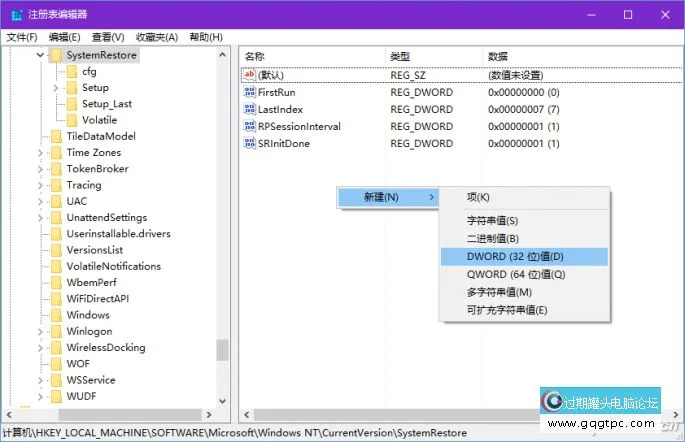Open the 编辑(E) menu
Screen dimensions: 685x442
64,37
